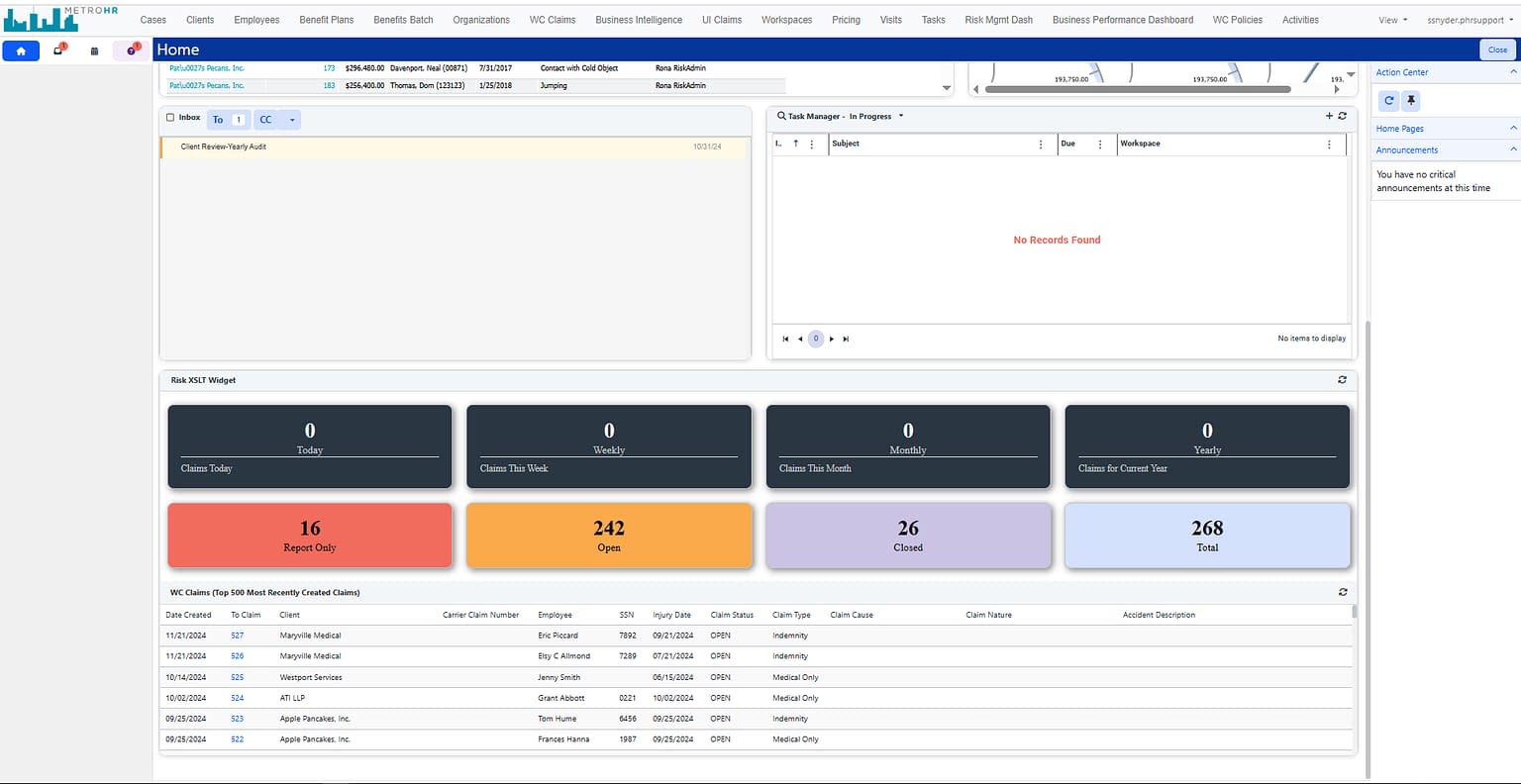Refresh the WC Claims list
Screen dimensions: 1521x784
click(1342, 591)
